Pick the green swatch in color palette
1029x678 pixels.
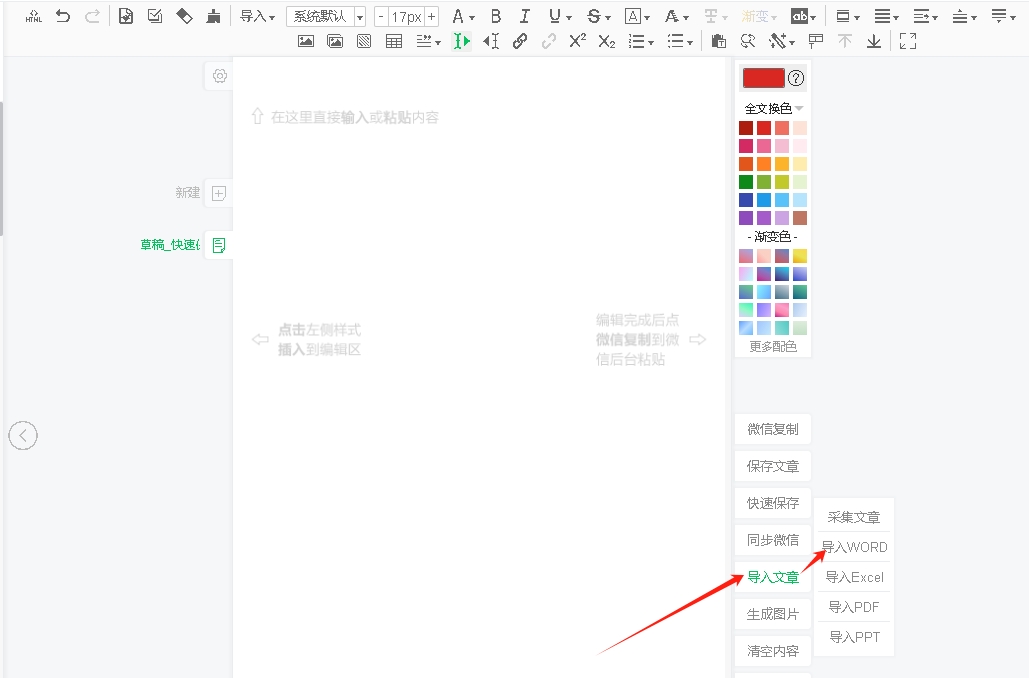click(x=746, y=182)
